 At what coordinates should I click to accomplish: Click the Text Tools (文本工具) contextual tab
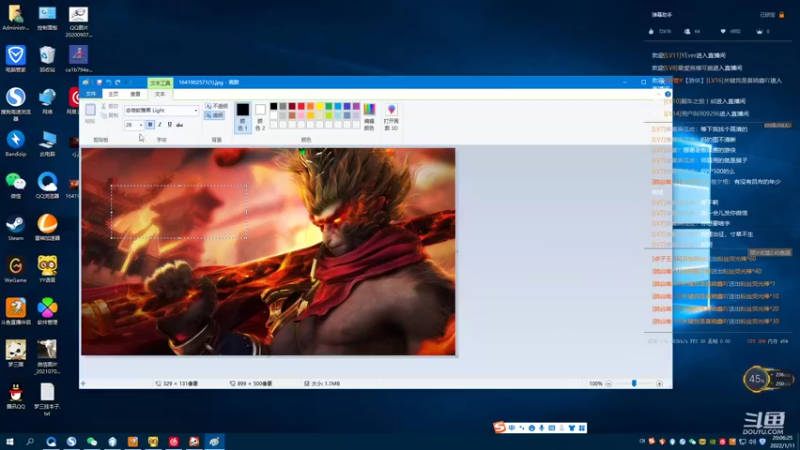(x=160, y=83)
